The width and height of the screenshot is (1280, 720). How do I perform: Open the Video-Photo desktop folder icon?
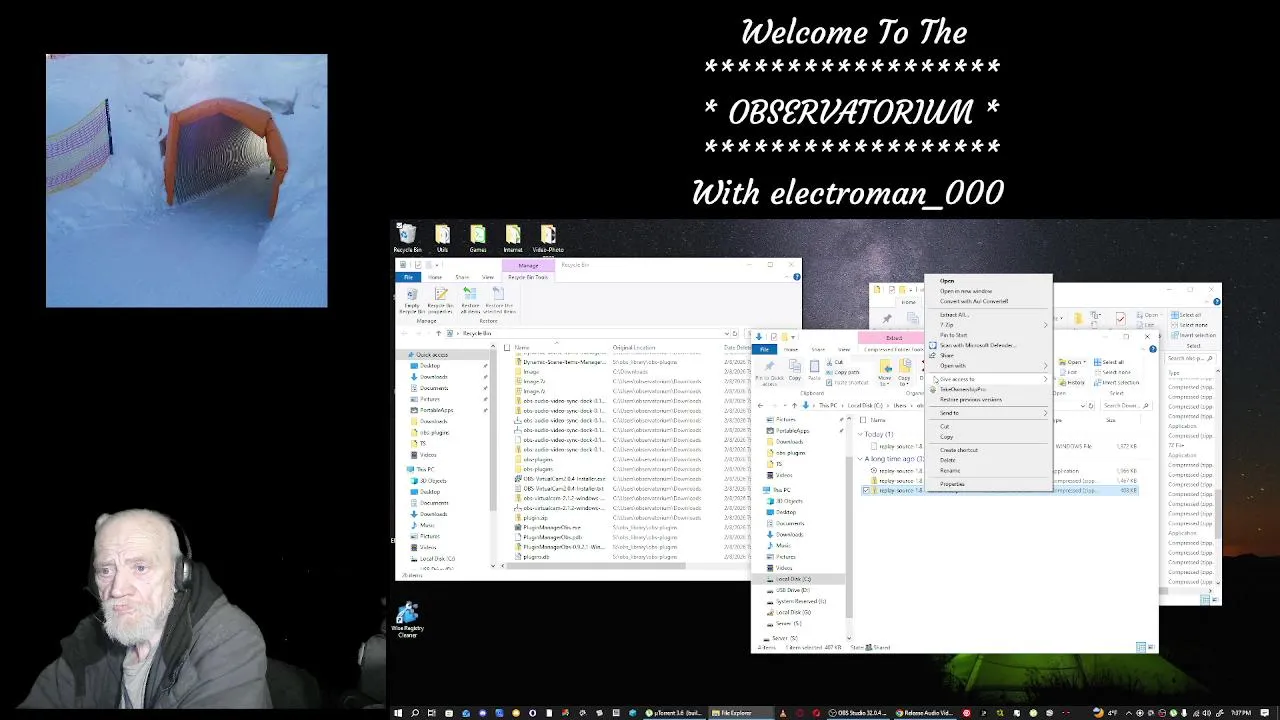(x=548, y=238)
